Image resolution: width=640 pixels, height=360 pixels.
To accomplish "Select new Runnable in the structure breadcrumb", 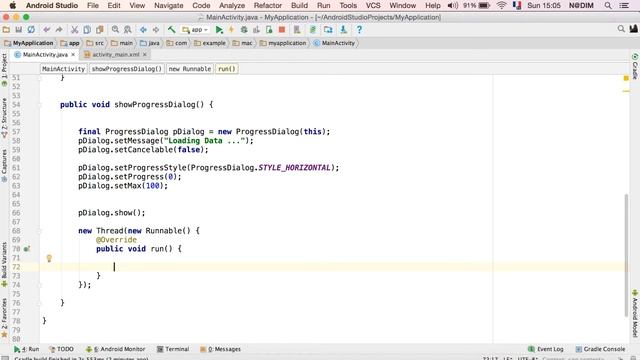I will [x=190, y=69].
